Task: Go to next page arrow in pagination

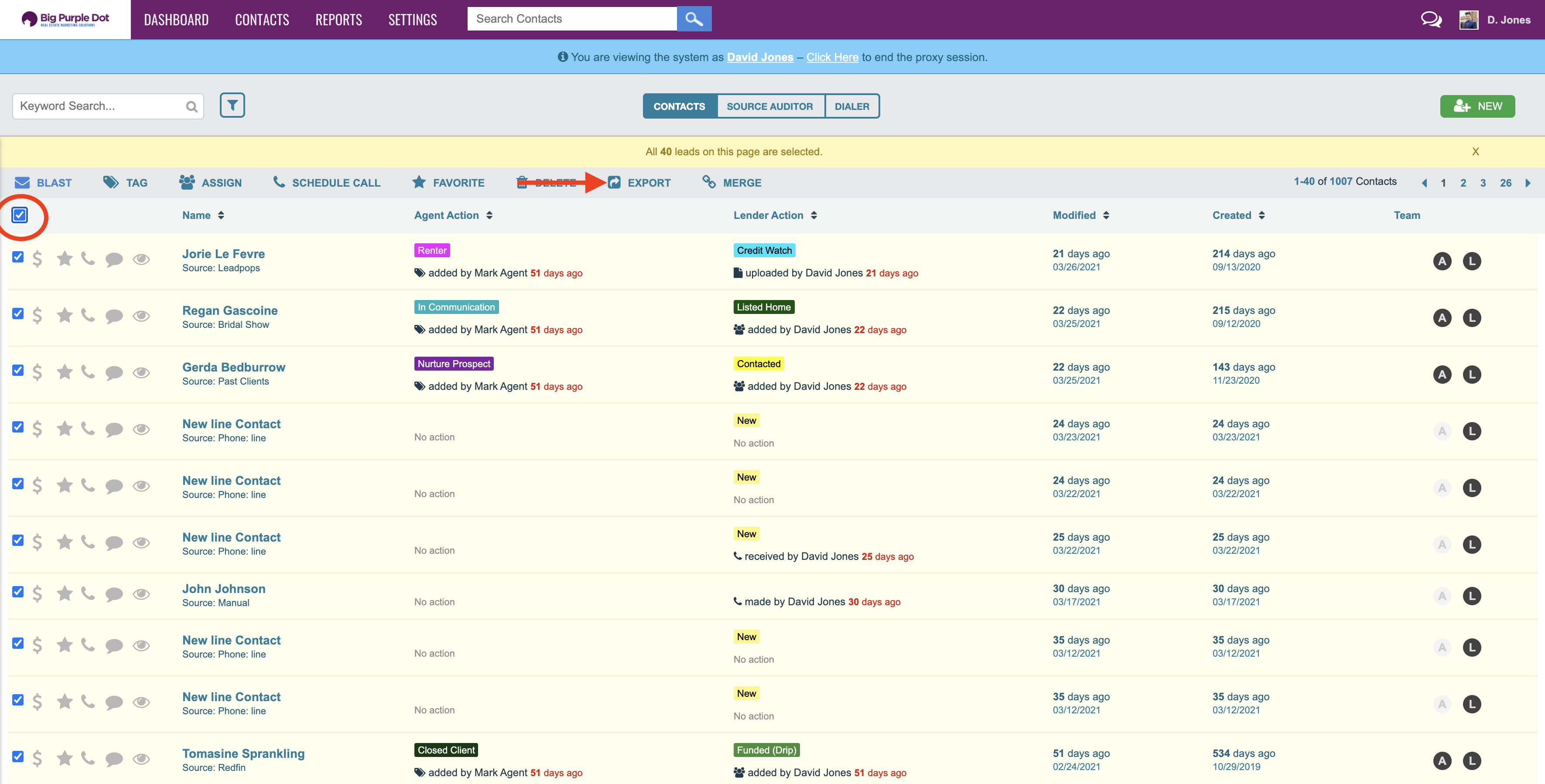Action: pos(1528,183)
